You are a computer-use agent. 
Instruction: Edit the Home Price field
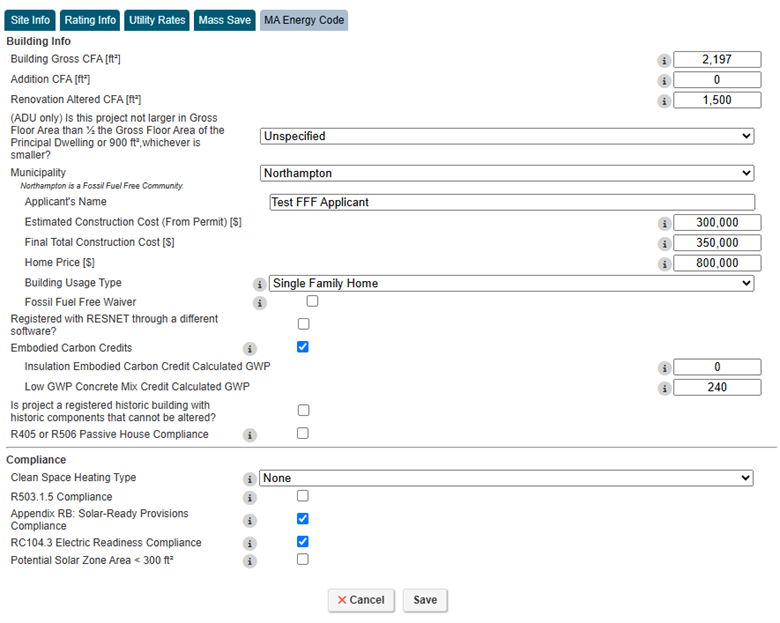(x=717, y=263)
